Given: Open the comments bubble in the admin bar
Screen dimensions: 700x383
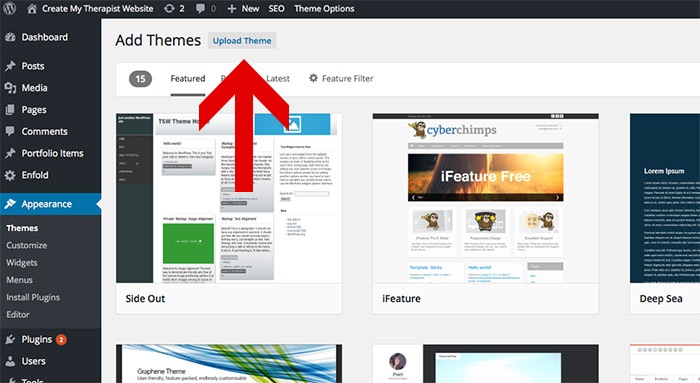Looking at the screenshot, I should (x=200, y=8).
